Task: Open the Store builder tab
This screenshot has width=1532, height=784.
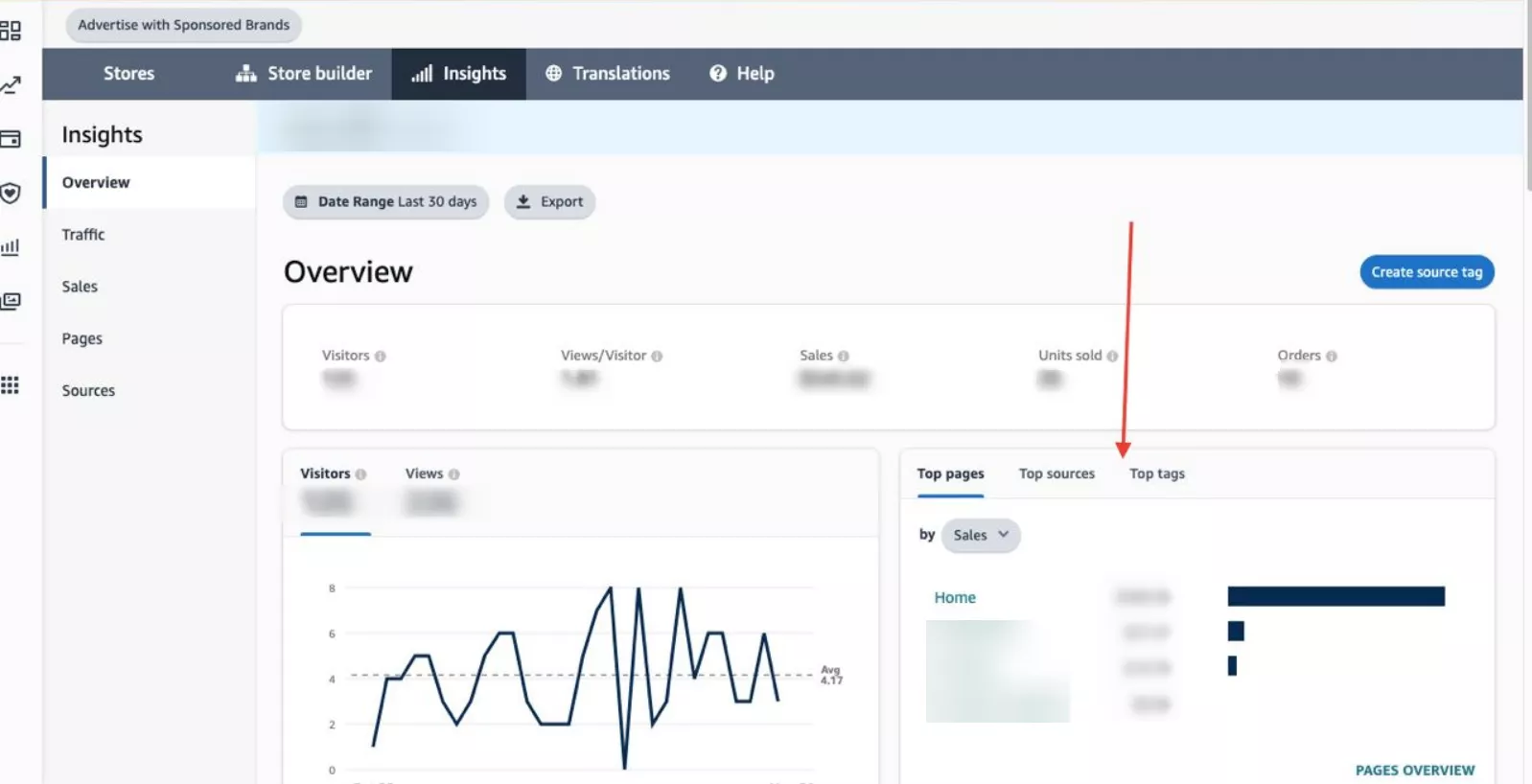Action: (x=304, y=74)
